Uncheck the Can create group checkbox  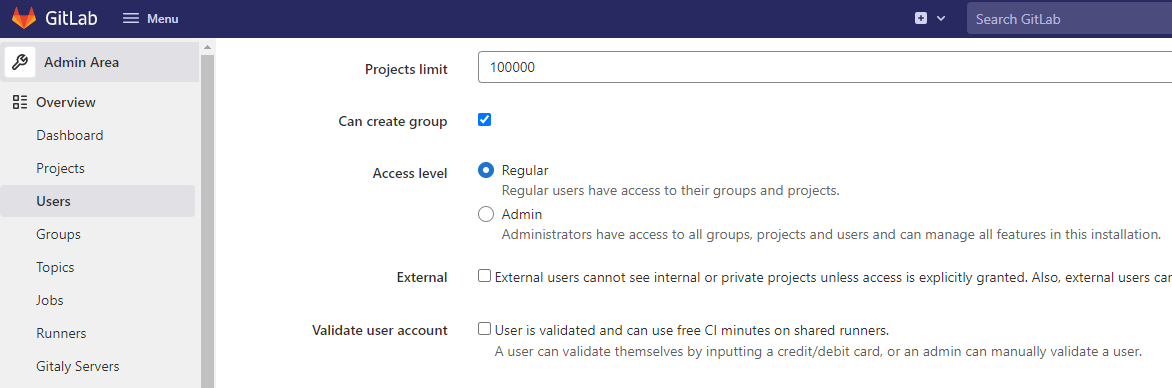click(x=484, y=120)
